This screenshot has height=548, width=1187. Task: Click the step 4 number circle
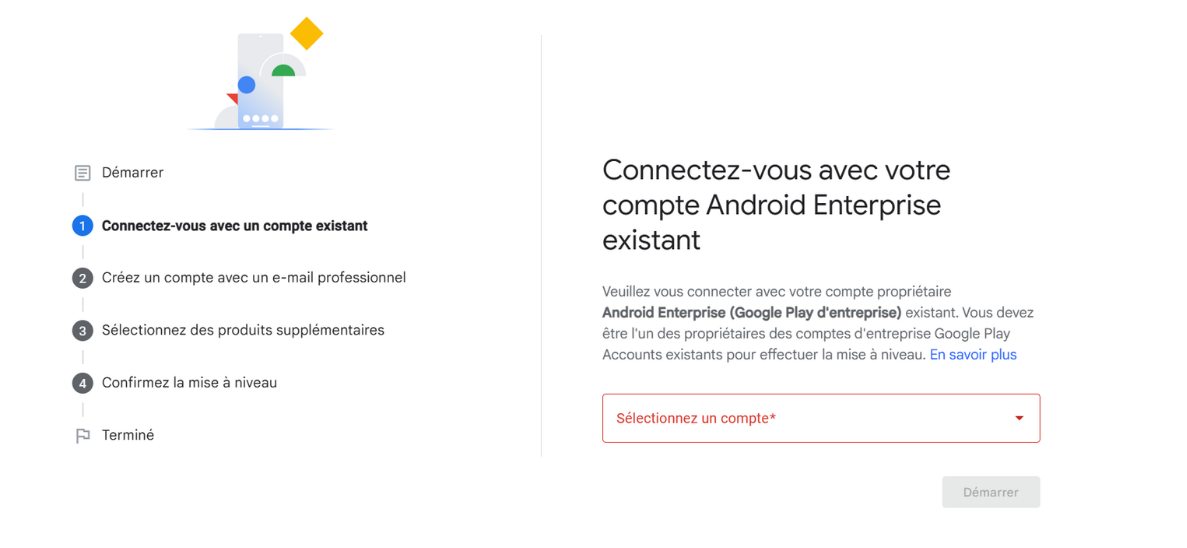[82, 383]
